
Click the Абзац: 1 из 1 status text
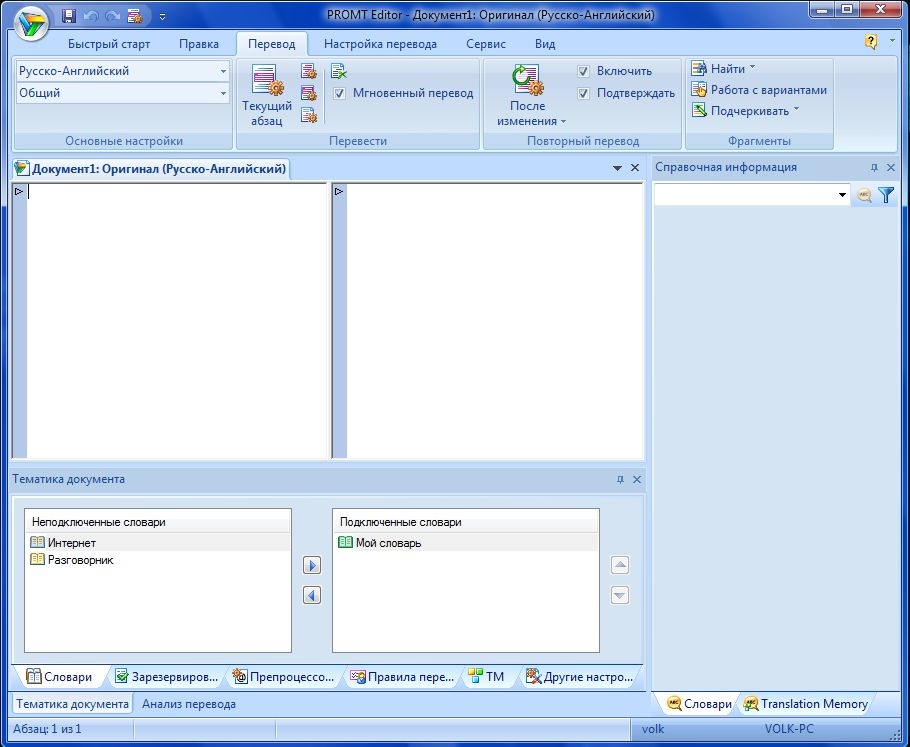(47, 729)
